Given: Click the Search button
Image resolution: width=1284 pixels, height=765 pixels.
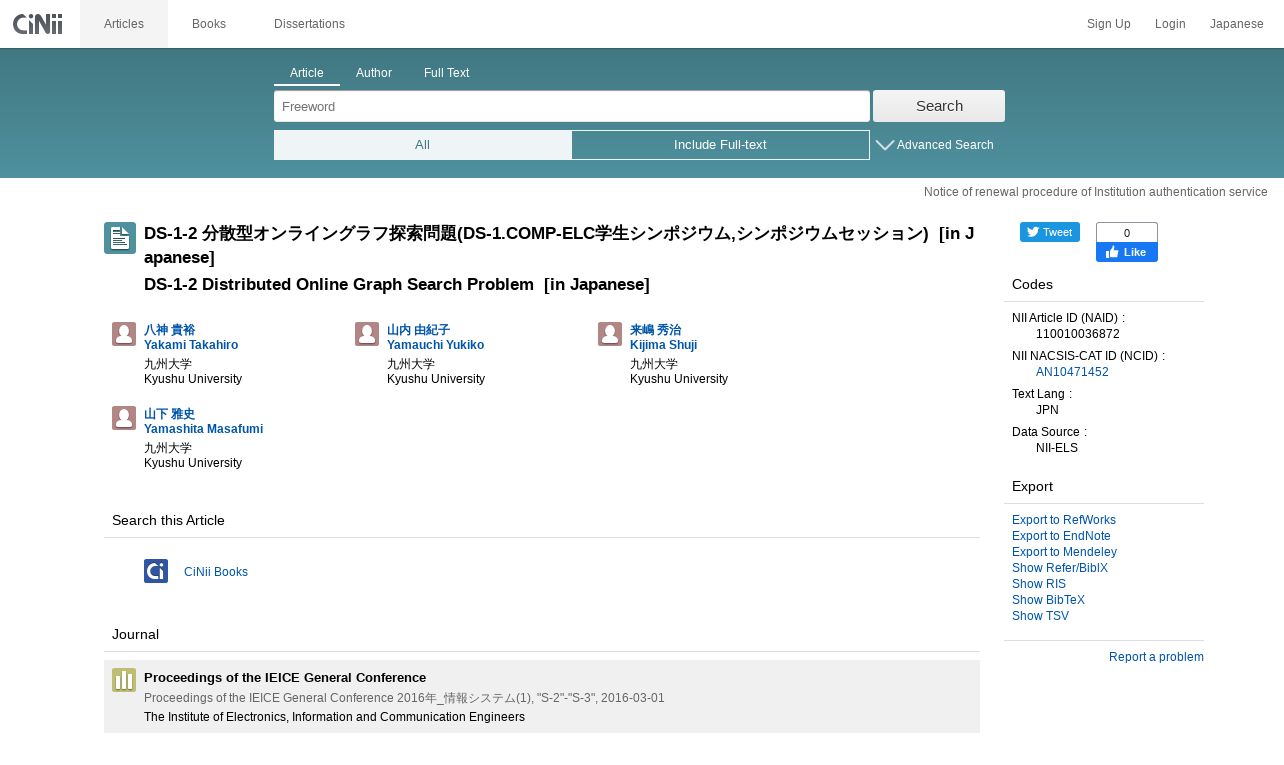Looking at the screenshot, I should pos(939,106).
